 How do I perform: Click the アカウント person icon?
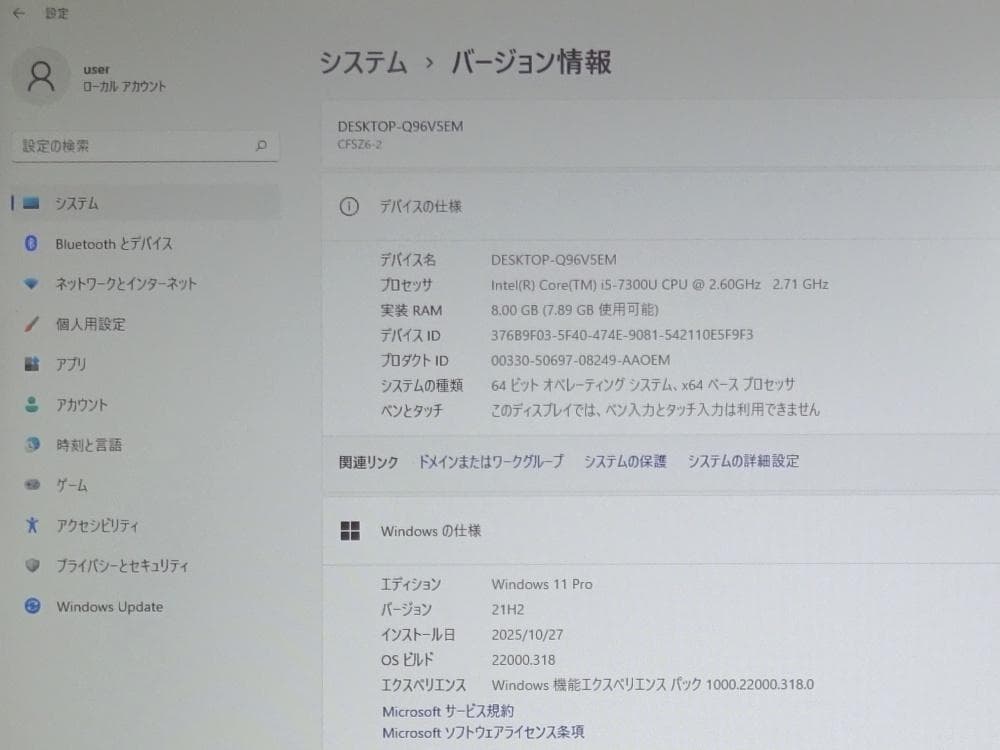click(x=31, y=404)
